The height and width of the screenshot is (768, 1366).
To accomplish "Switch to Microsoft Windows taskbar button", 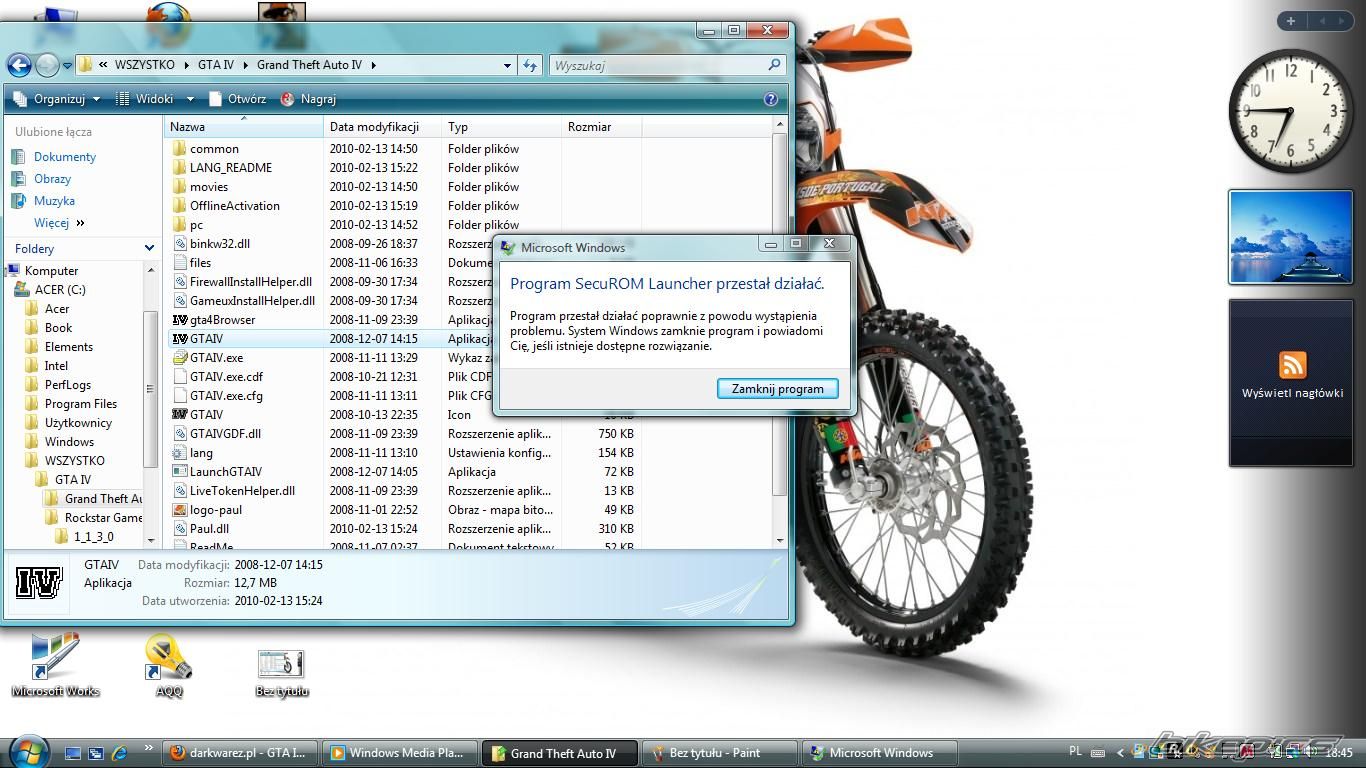I will [880, 753].
